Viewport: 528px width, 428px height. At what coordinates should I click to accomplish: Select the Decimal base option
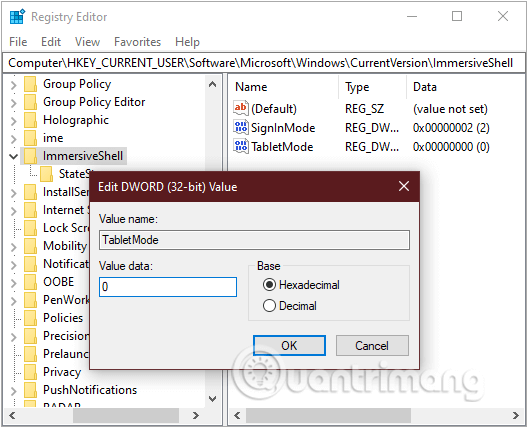click(269, 306)
